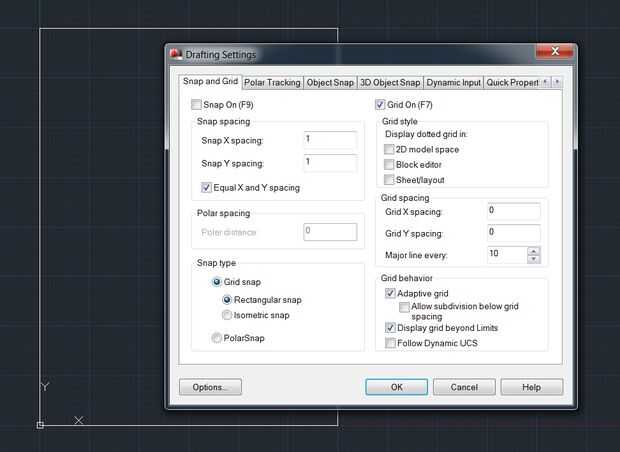620x452 pixels.
Task: Check the Block editor option
Action: (x=389, y=164)
